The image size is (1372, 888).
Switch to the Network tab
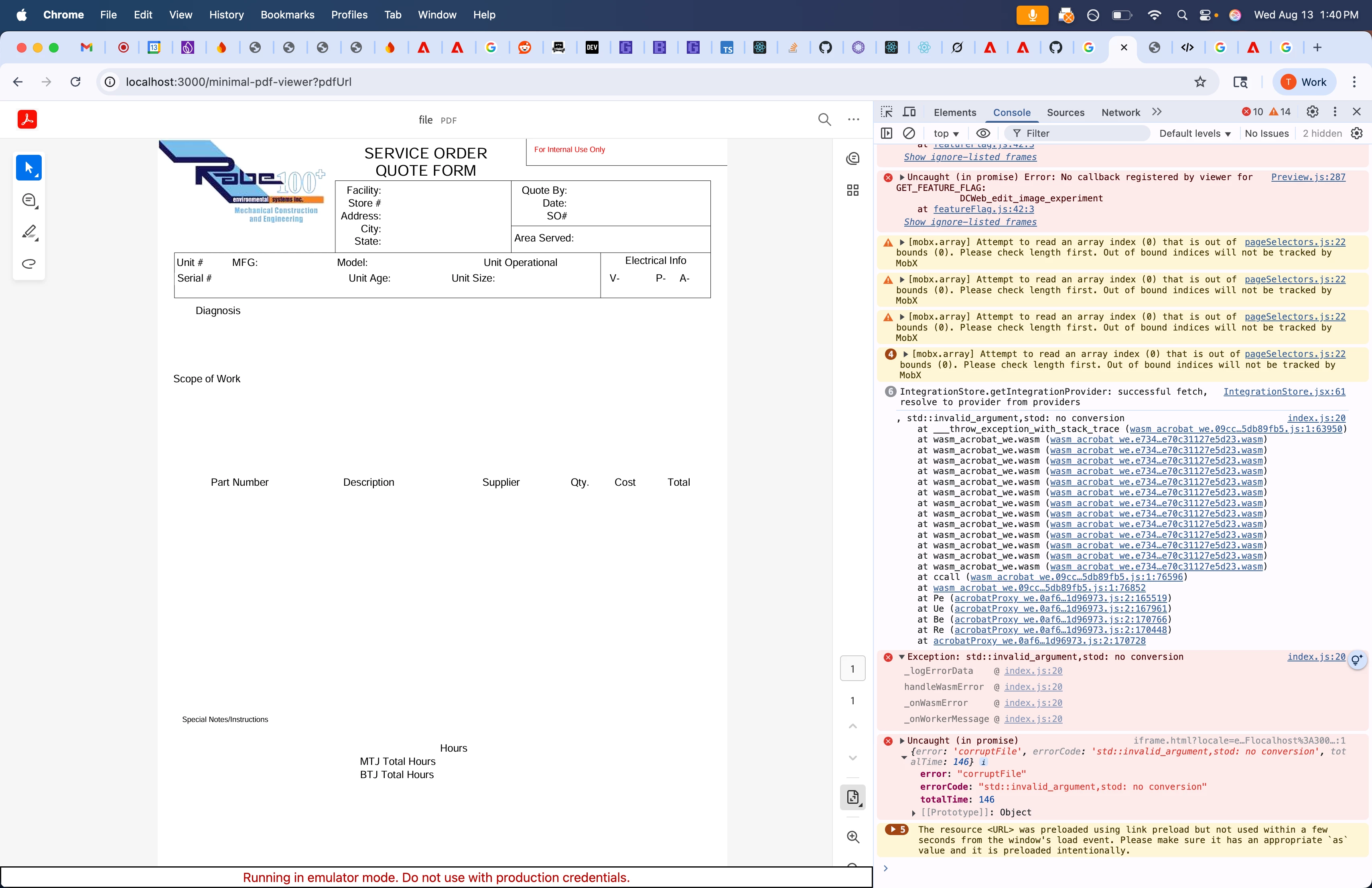[1120, 112]
